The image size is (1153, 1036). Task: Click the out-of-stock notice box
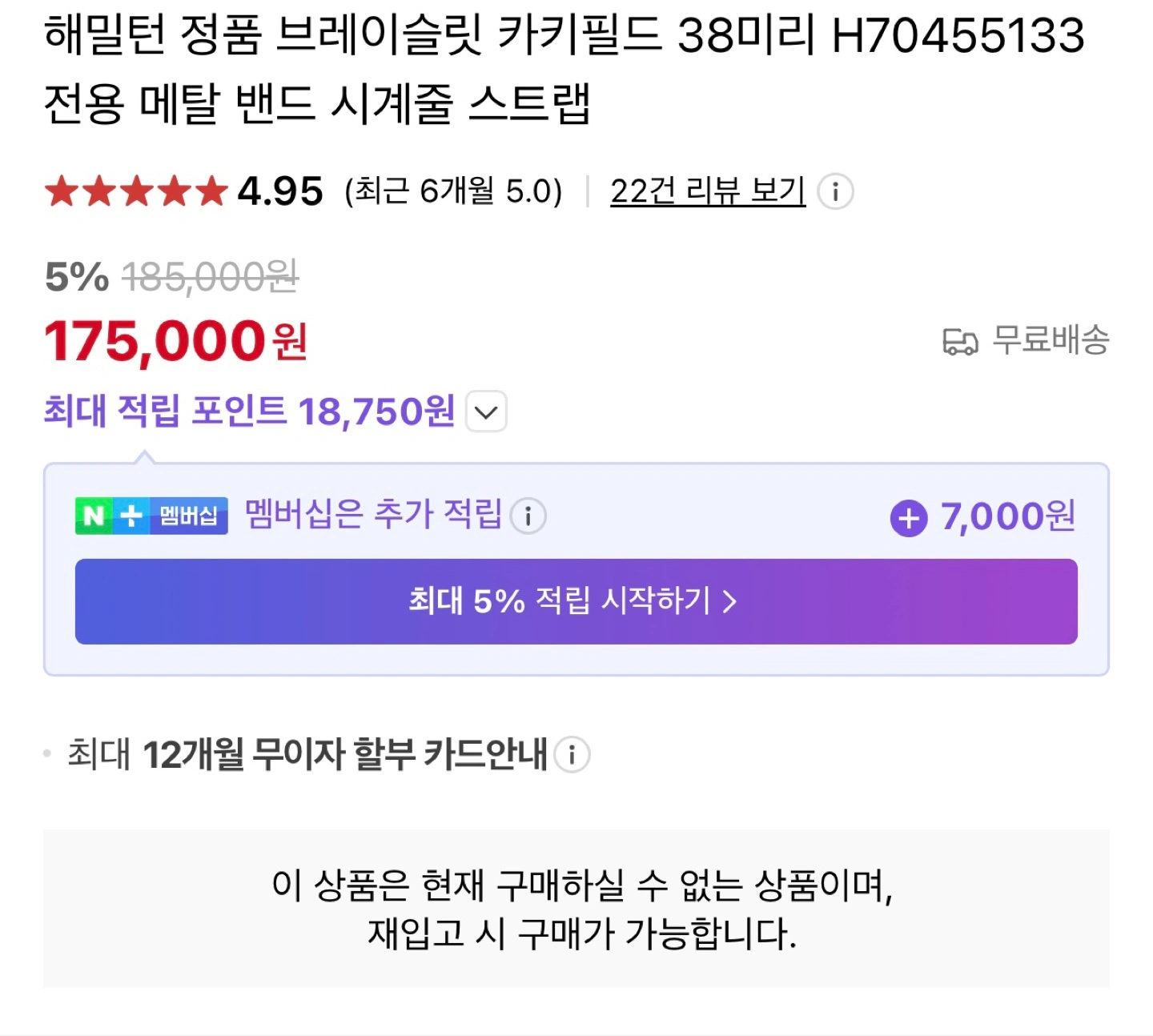click(576, 909)
